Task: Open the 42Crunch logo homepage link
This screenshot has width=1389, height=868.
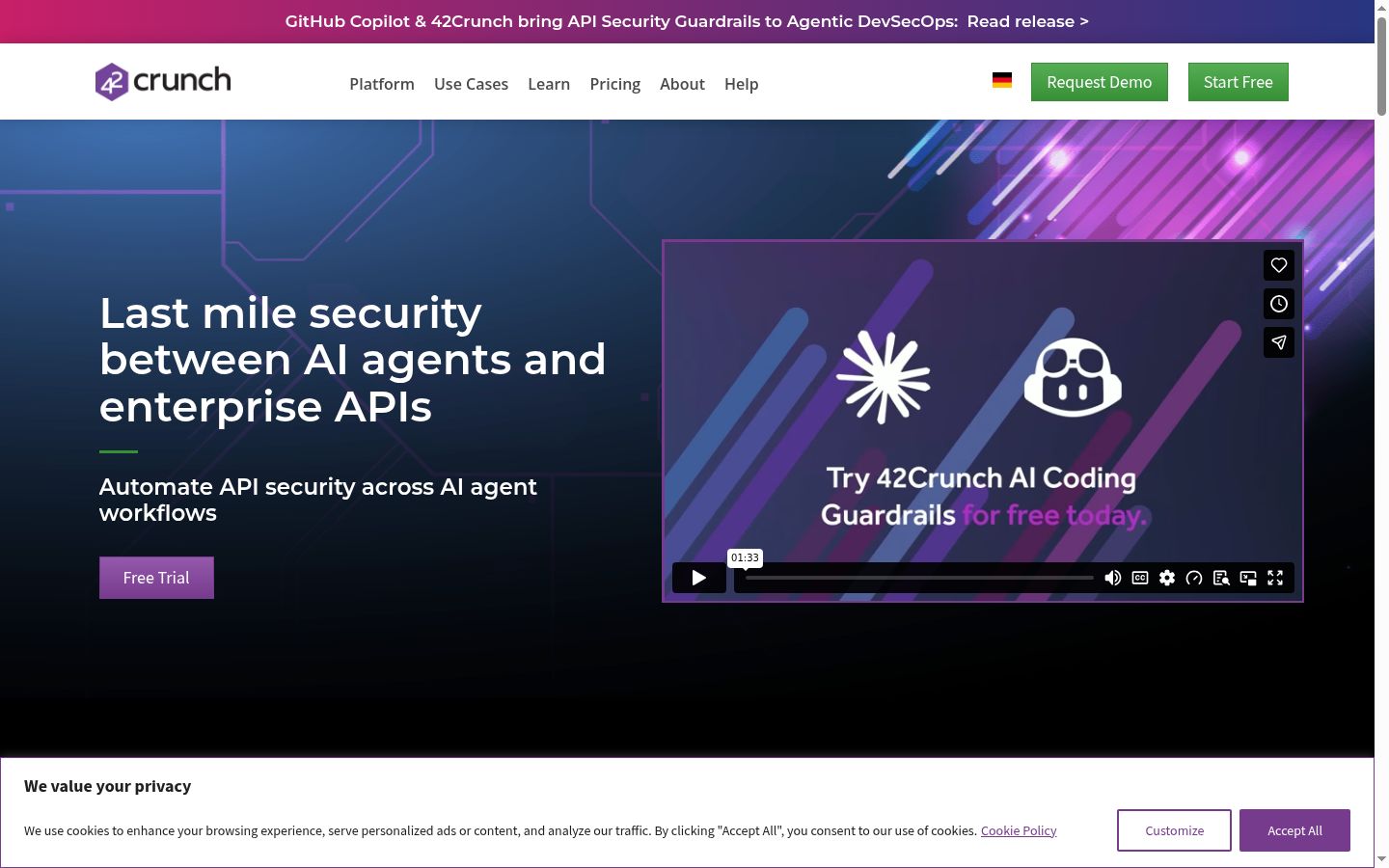Action: [163, 82]
